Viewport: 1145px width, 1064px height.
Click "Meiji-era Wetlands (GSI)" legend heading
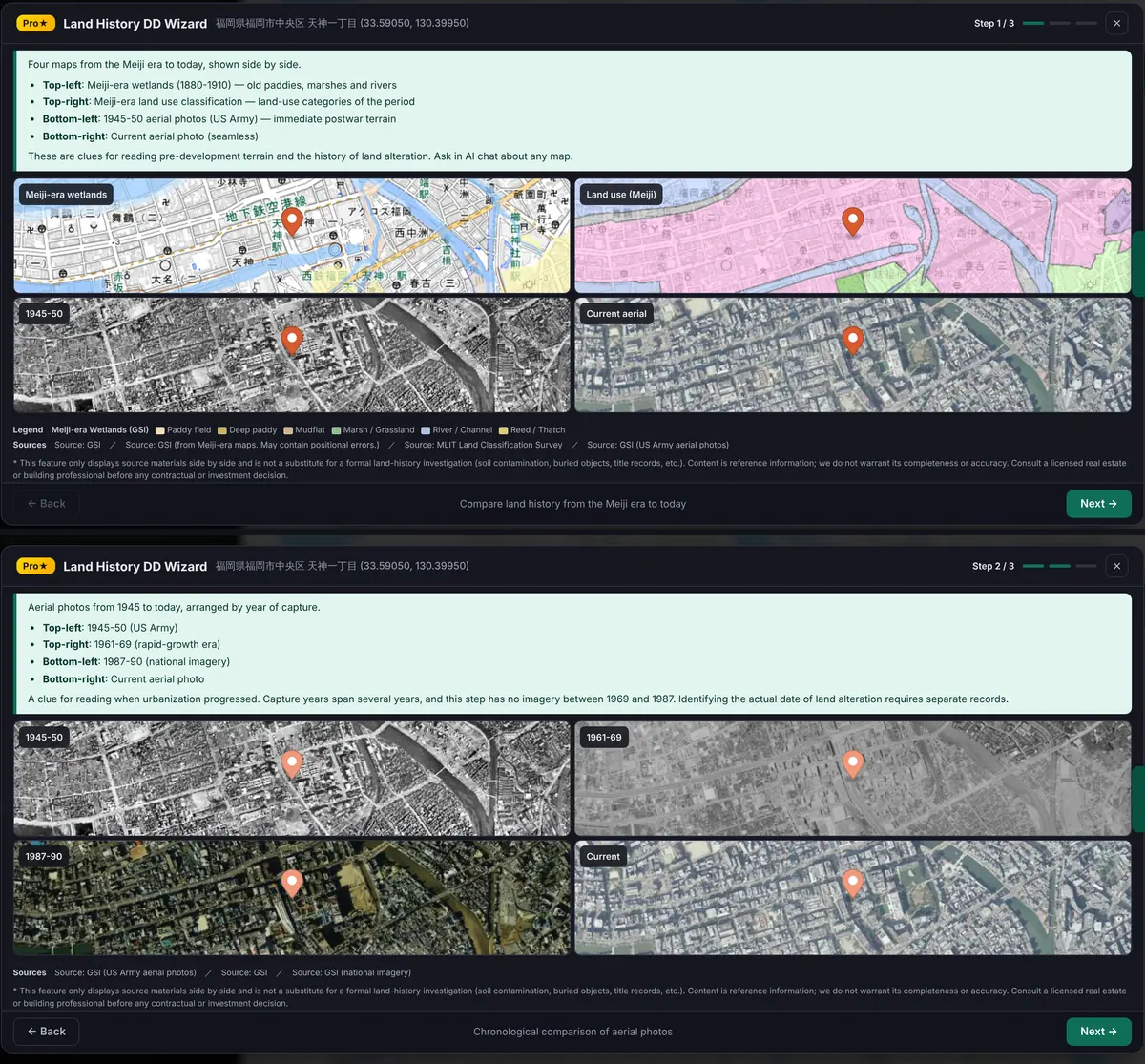point(100,430)
